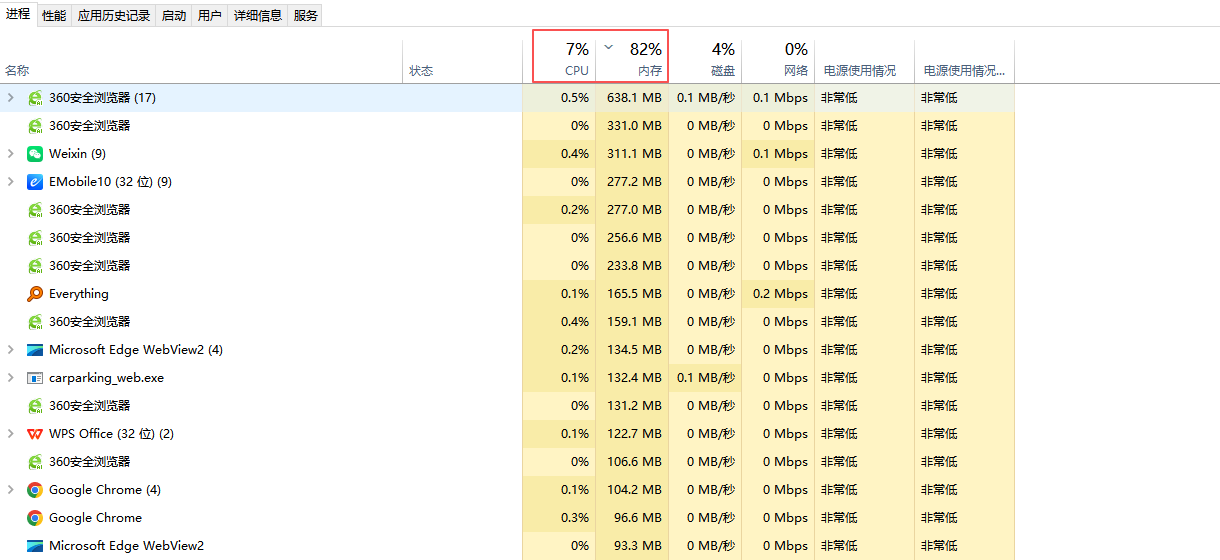Click Google Chrome (4) icon

tap(35, 490)
